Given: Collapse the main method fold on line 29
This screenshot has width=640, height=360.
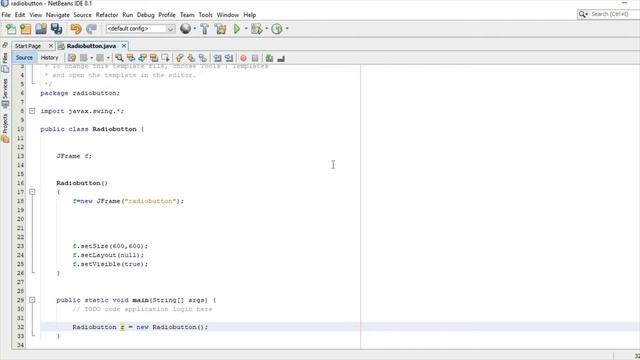Looking at the screenshot, I should pos(32,300).
